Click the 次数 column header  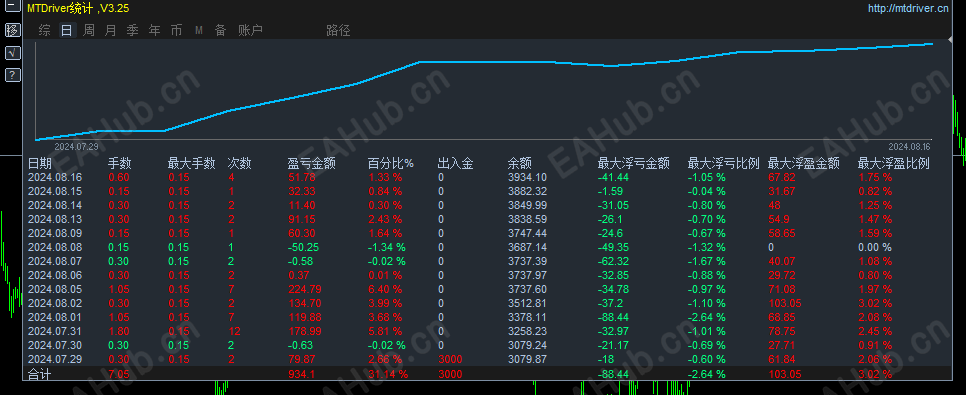pyautogui.click(x=239, y=164)
